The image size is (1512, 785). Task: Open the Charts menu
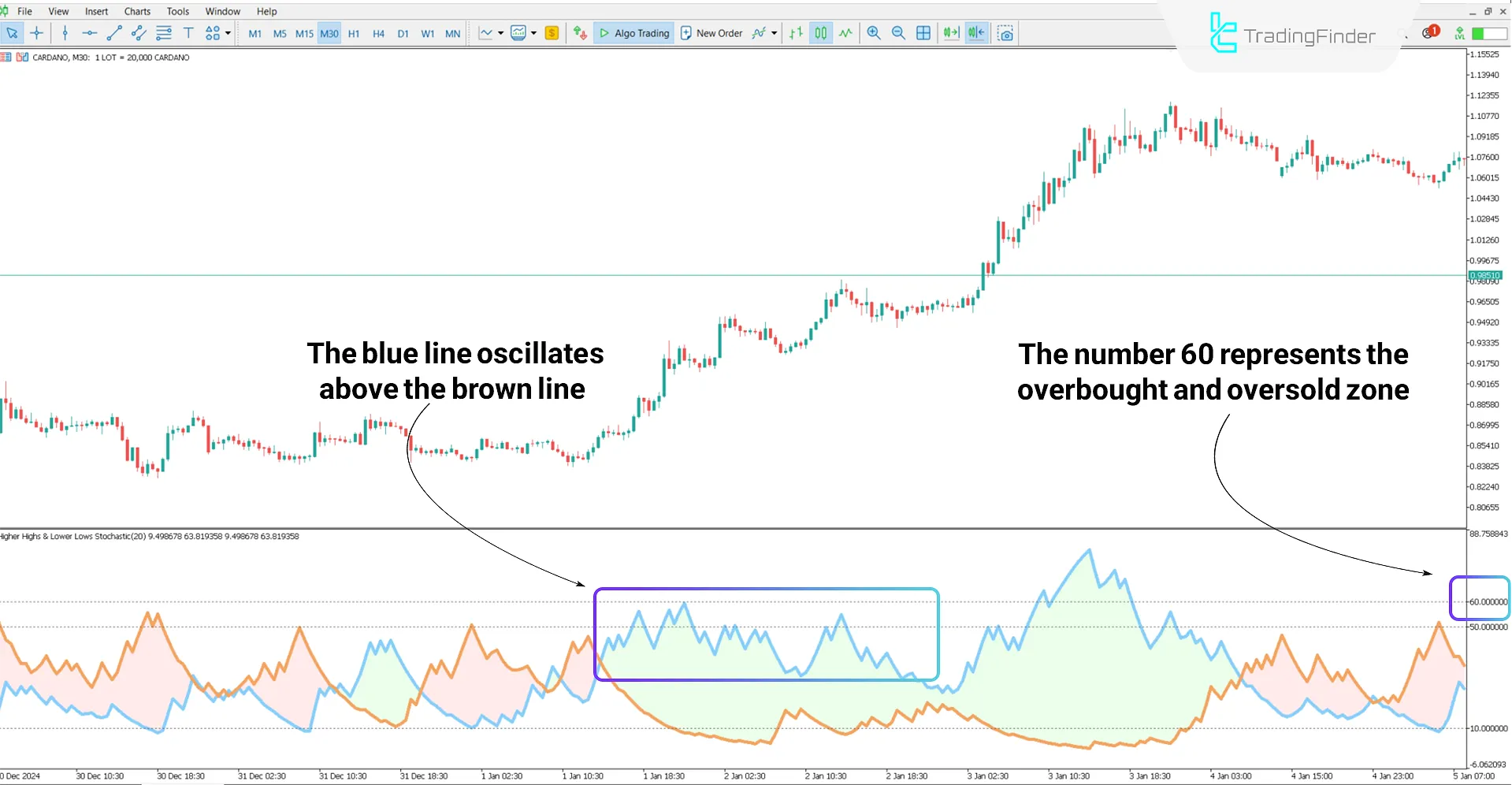[136, 11]
